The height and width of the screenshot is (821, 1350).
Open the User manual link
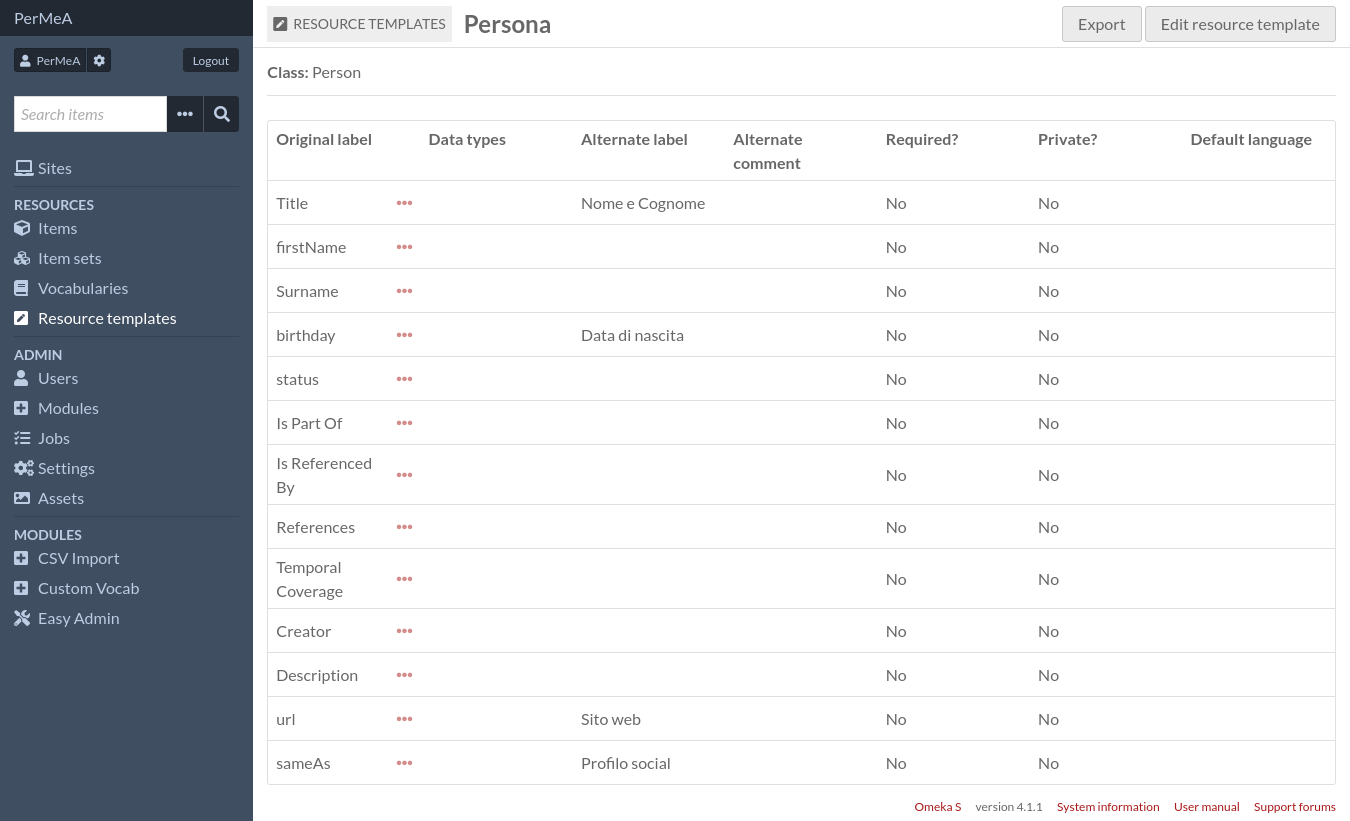pos(1206,807)
